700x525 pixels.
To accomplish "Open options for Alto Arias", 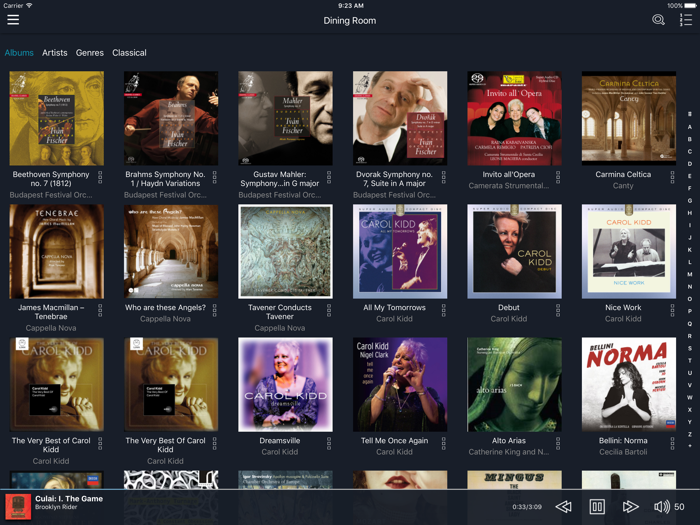I will pos(558,443).
